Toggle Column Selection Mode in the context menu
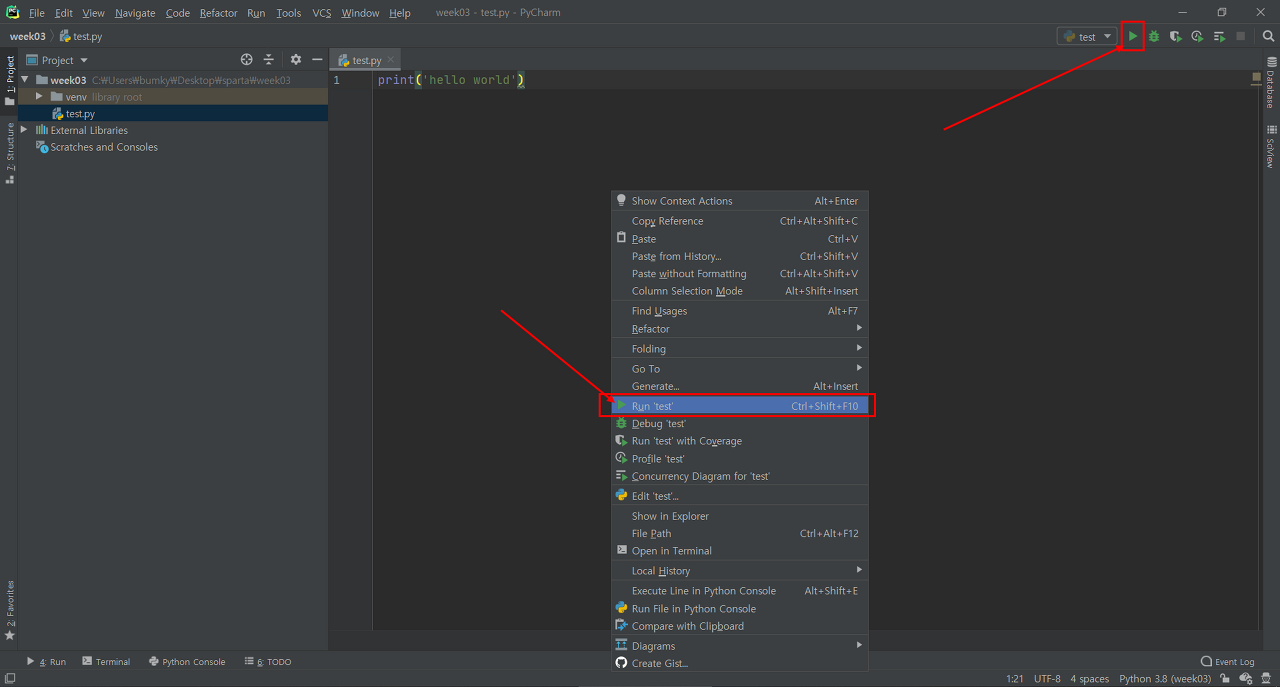This screenshot has height=687, width=1280. point(740,291)
